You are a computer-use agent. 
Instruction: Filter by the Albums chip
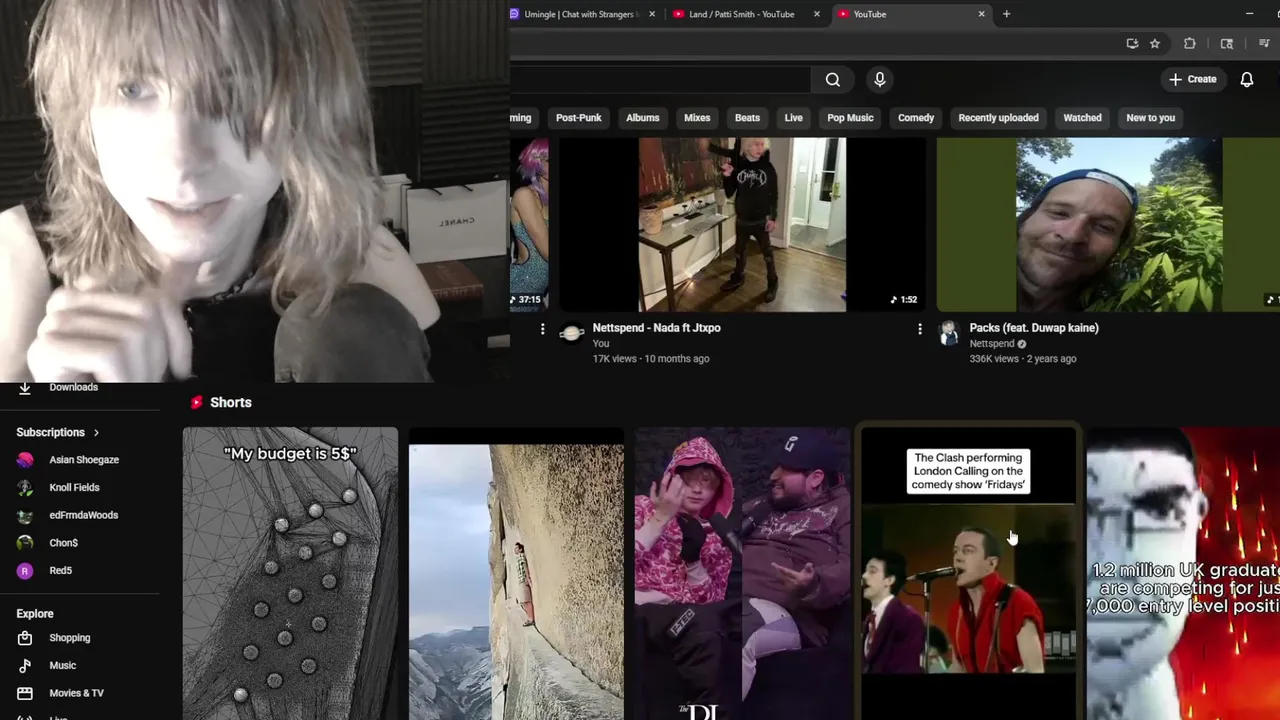643,118
